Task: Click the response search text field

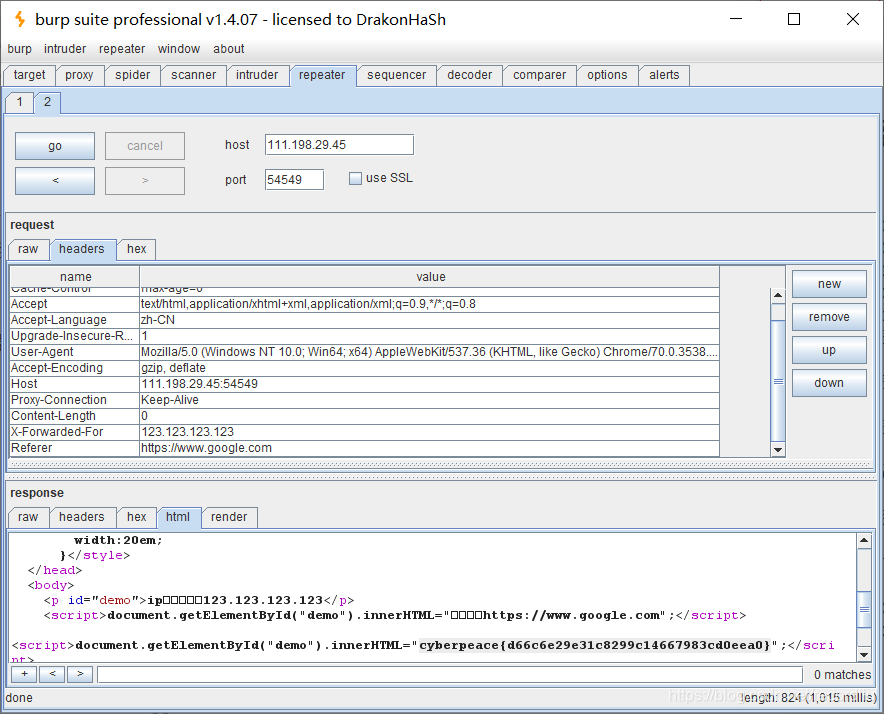Action: click(x=450, y=675)
